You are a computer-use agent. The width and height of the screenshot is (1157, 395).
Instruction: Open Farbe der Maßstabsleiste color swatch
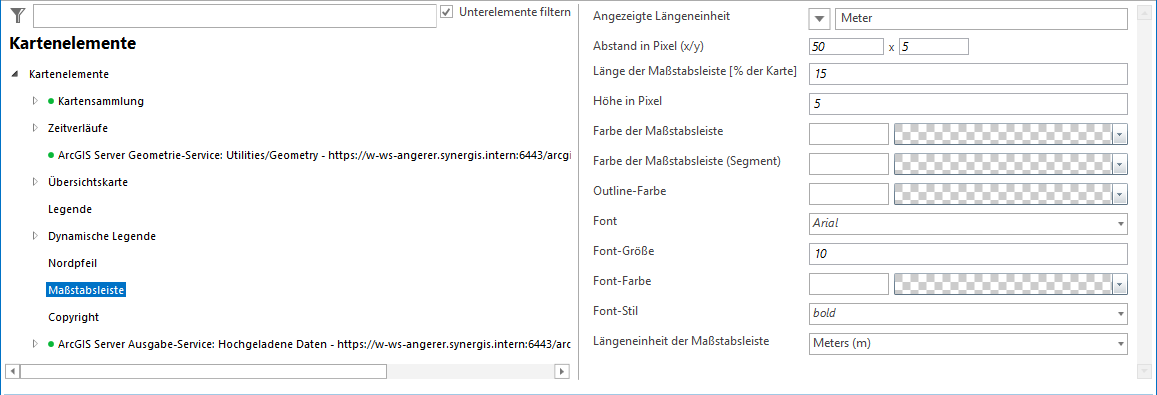[x=1003, y=134]
